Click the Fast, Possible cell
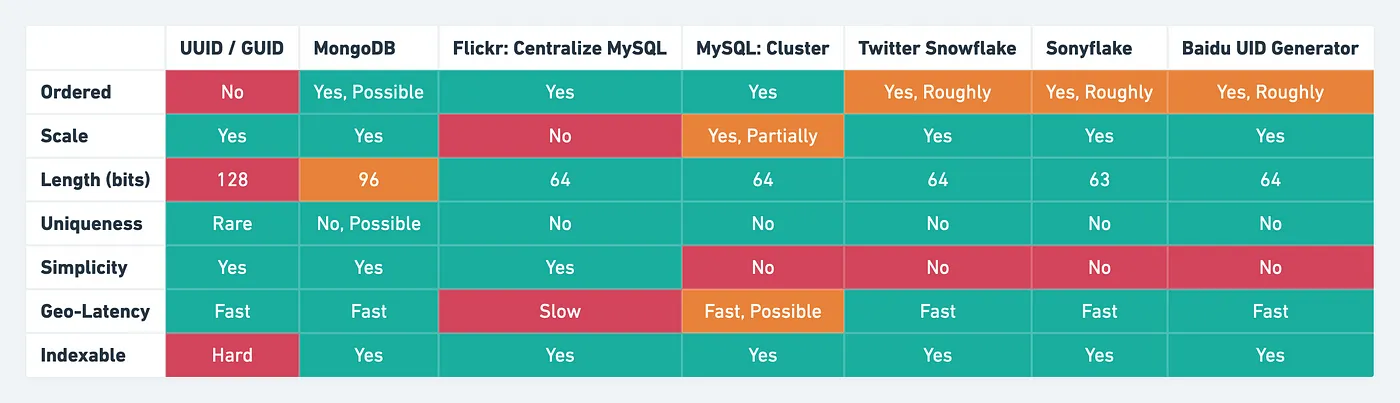The width and height of the screenshot is (1400, 403). coord(763,311)
